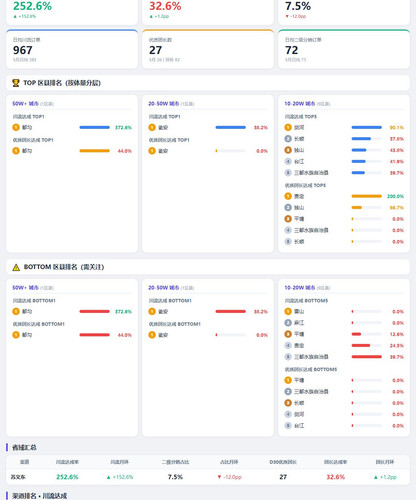Viewport: 416px width, 500px height.
Task: Click the rank 4 badge in the 41.9% row
Action: (288, 161)
